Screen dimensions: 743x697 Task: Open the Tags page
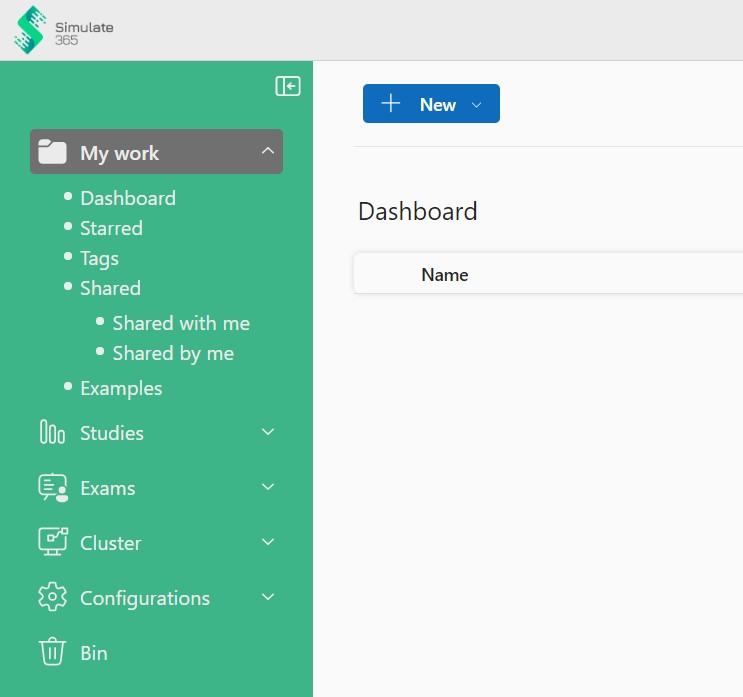pos(99,258)
